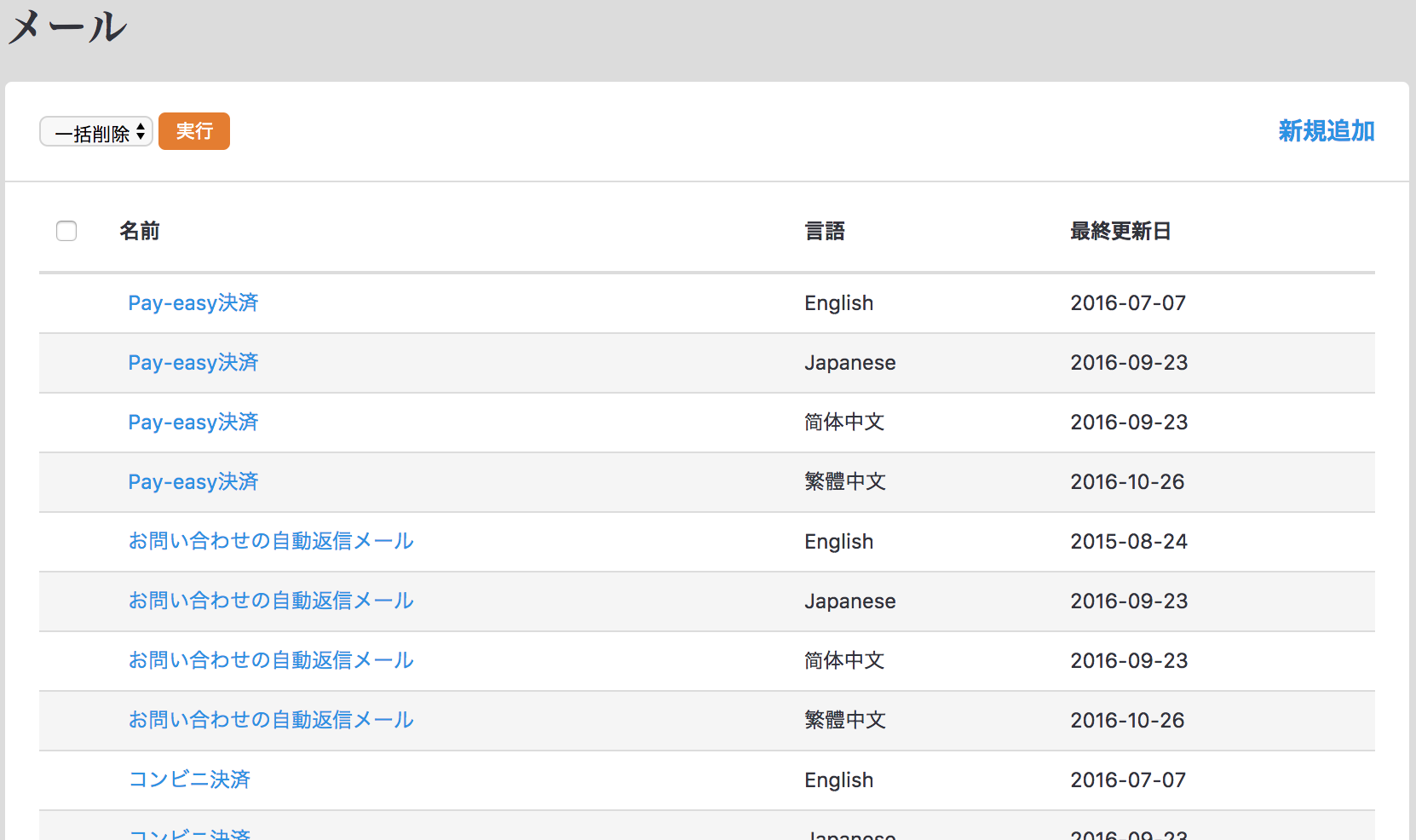Open the Japanese お問い合わせの自動返信メール template
The image size is (1416, 840).
click(270, 601)
